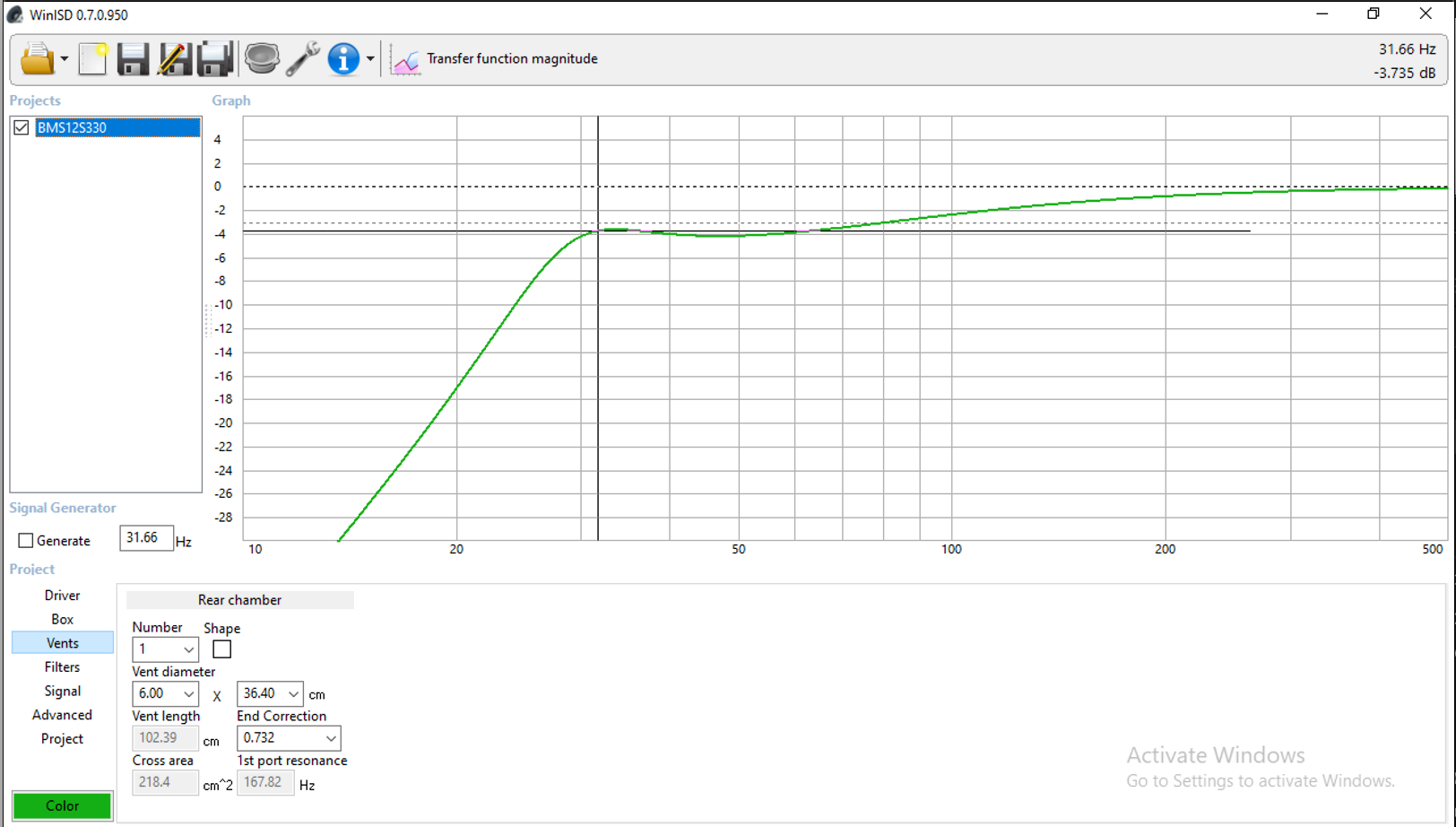Click the blue info icon

coord(343,59)
